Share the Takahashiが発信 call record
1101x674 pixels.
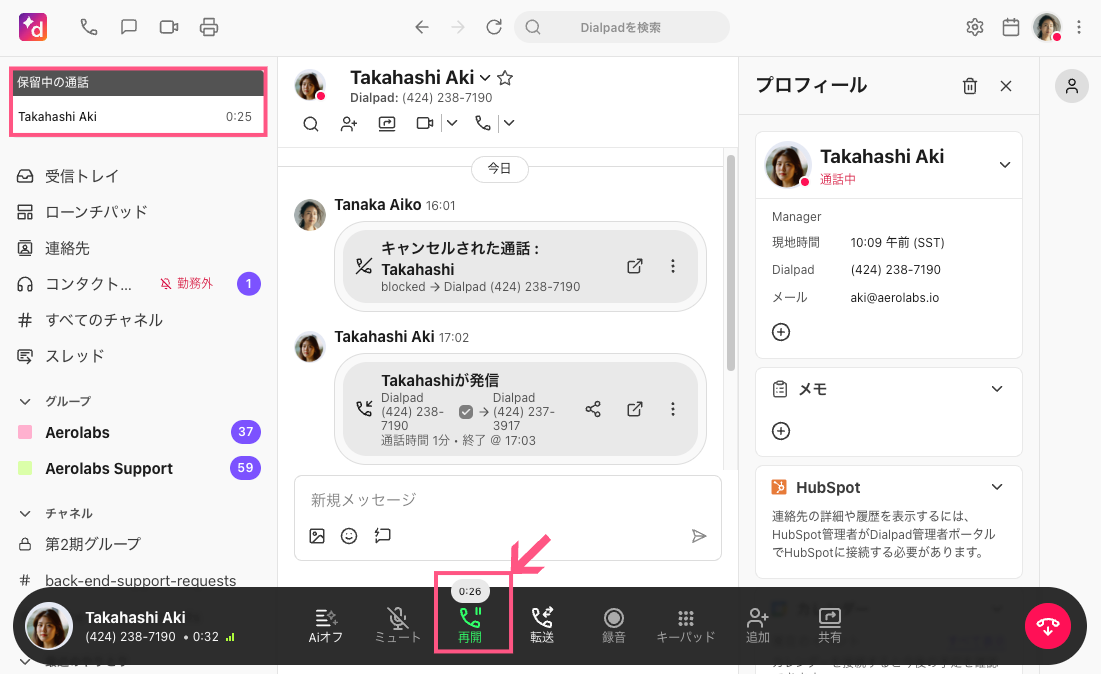(593, 409)
